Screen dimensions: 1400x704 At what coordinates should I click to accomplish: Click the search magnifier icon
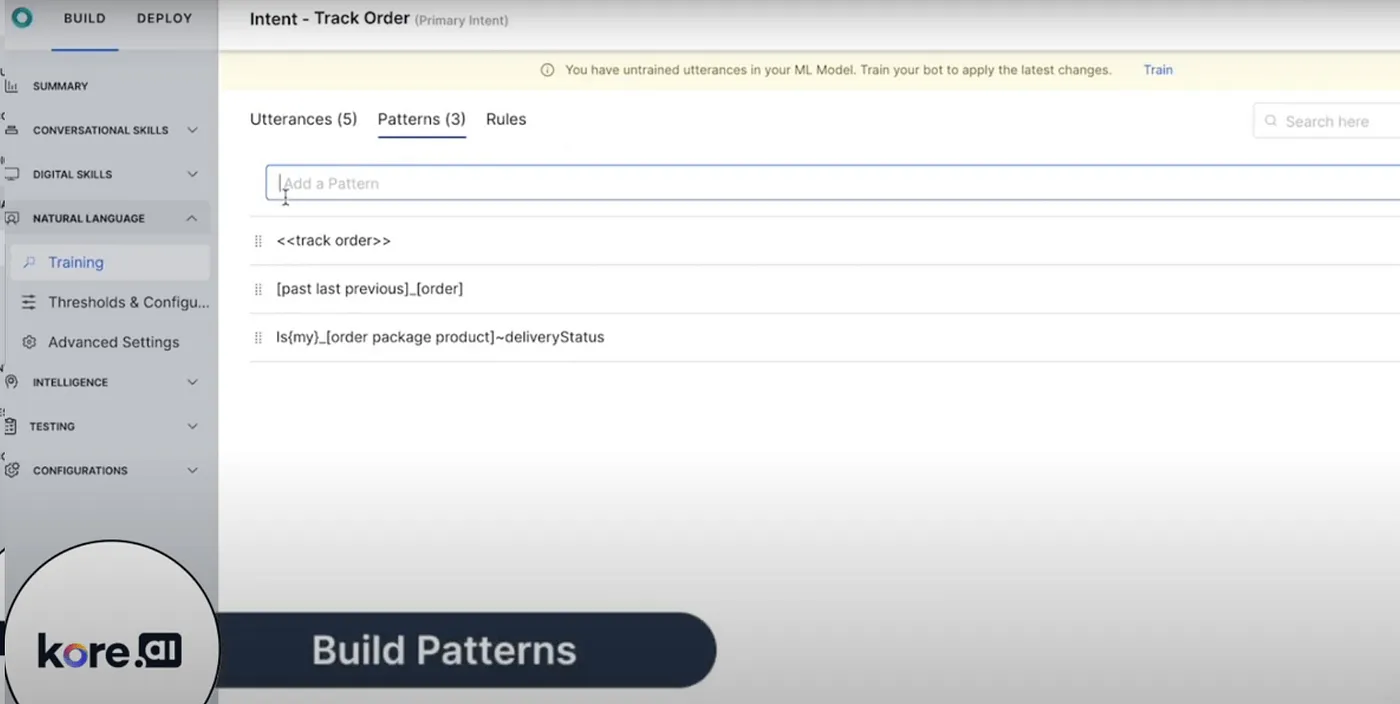[x=1271, y=121]
